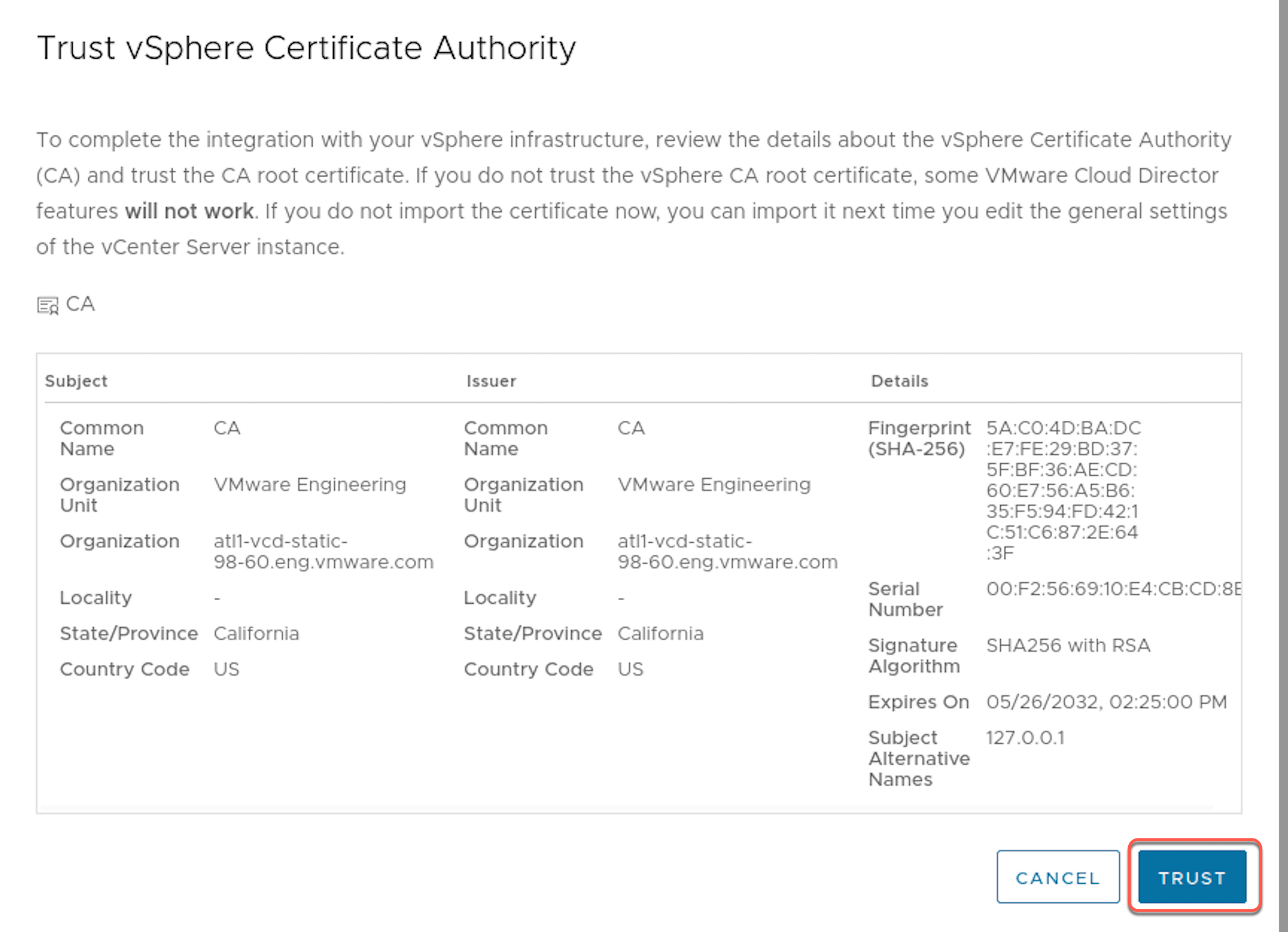Click the vertical scrollbar on right edge
Viewport: 1288px width, 932px height.
coord(1283,465)
